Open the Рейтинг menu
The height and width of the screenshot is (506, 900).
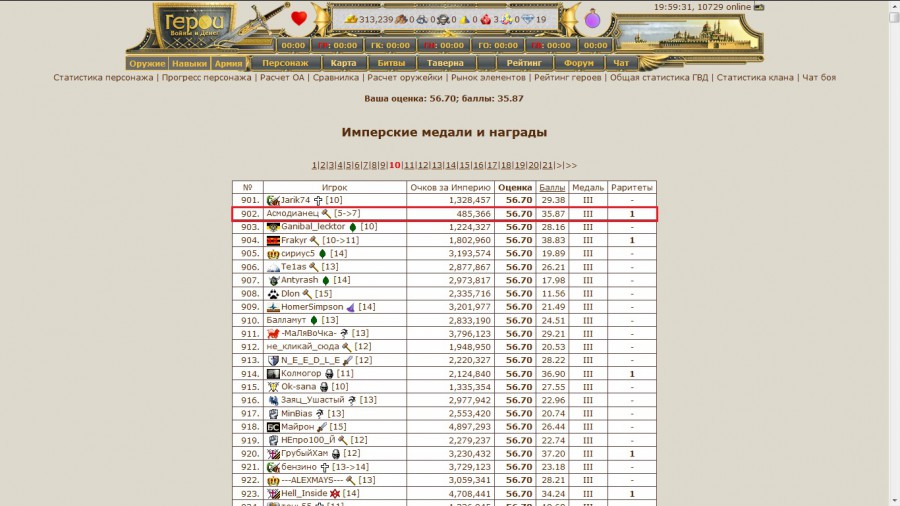pos(524,63)
